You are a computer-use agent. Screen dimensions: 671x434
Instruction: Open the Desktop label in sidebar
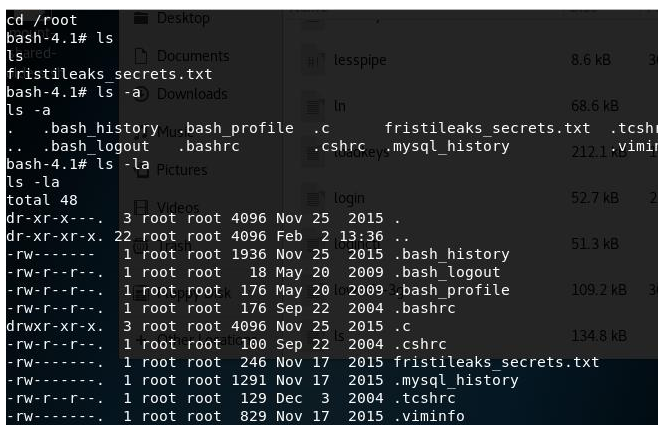(184, 18)
